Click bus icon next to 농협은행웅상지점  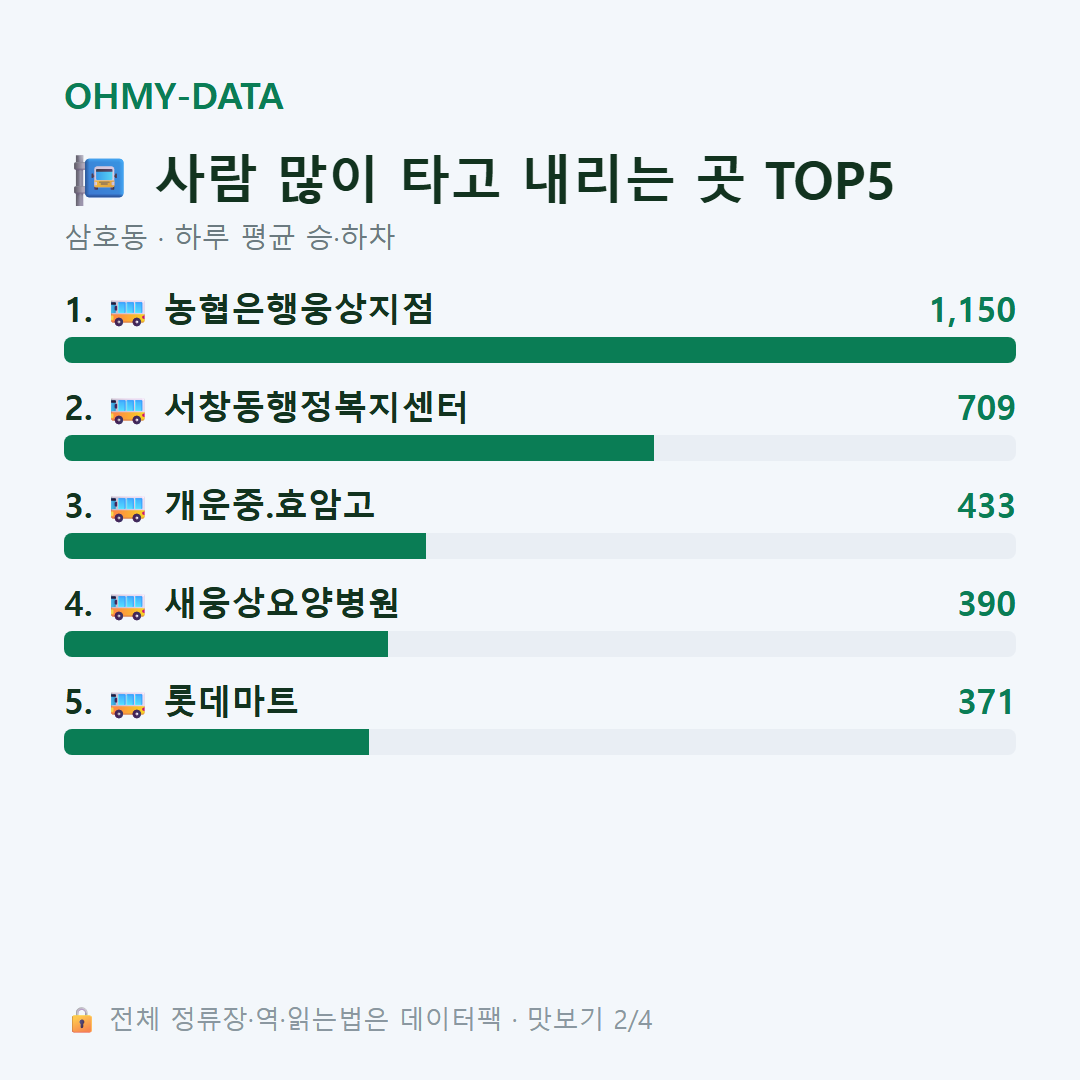coord(128,311)
